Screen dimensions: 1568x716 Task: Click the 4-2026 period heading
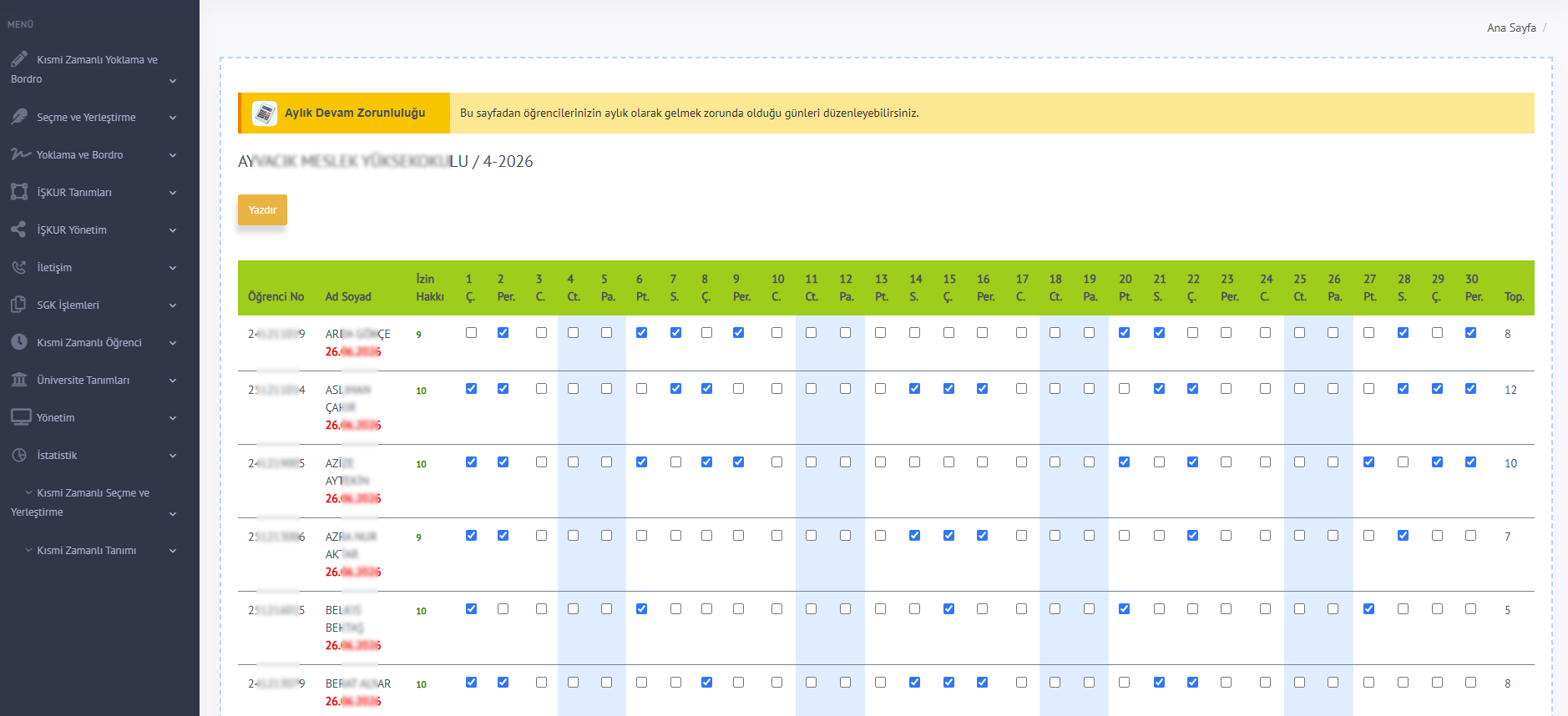point(508,161)
